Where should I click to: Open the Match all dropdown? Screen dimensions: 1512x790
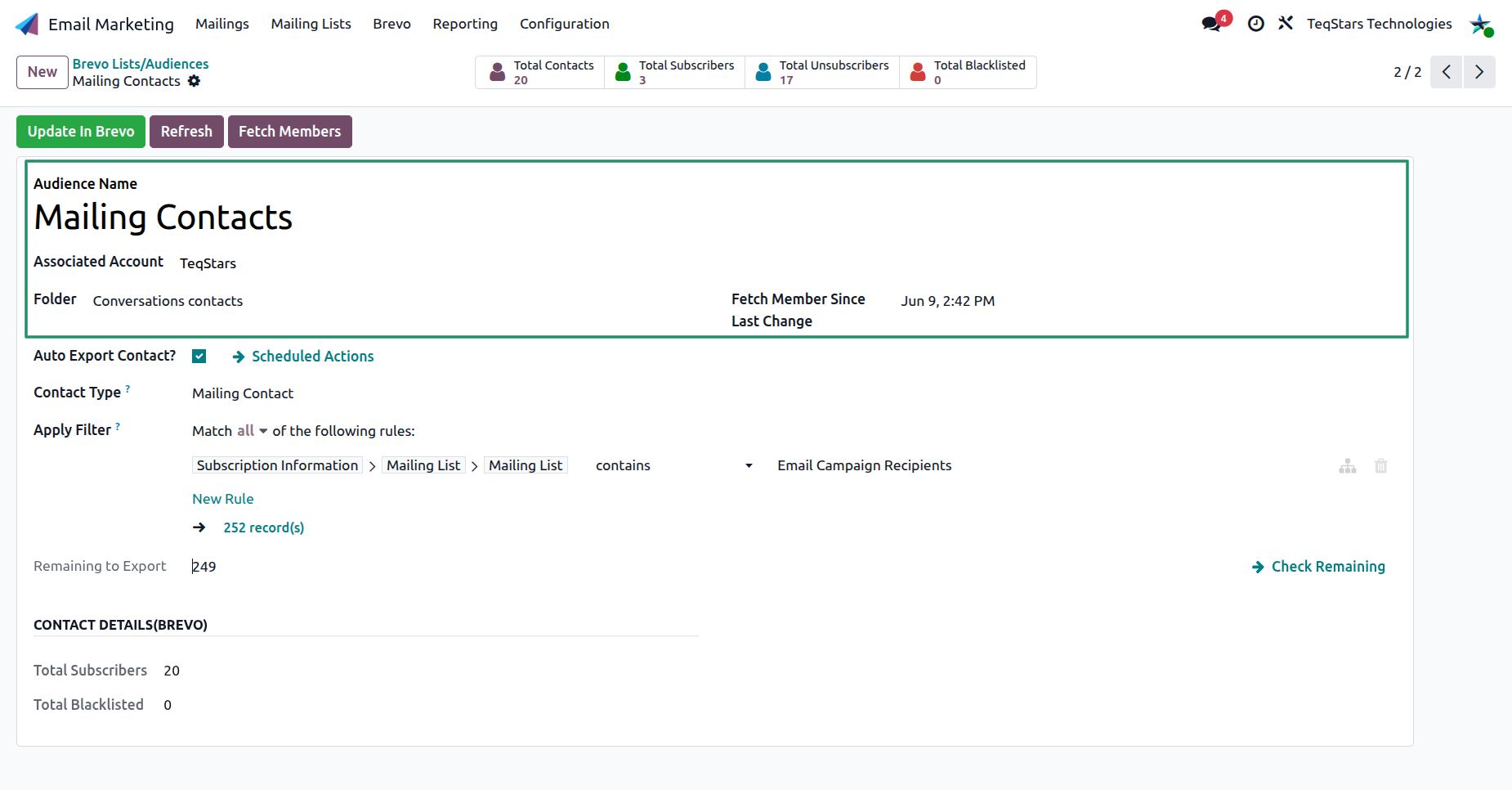click(x=253, y=431)
